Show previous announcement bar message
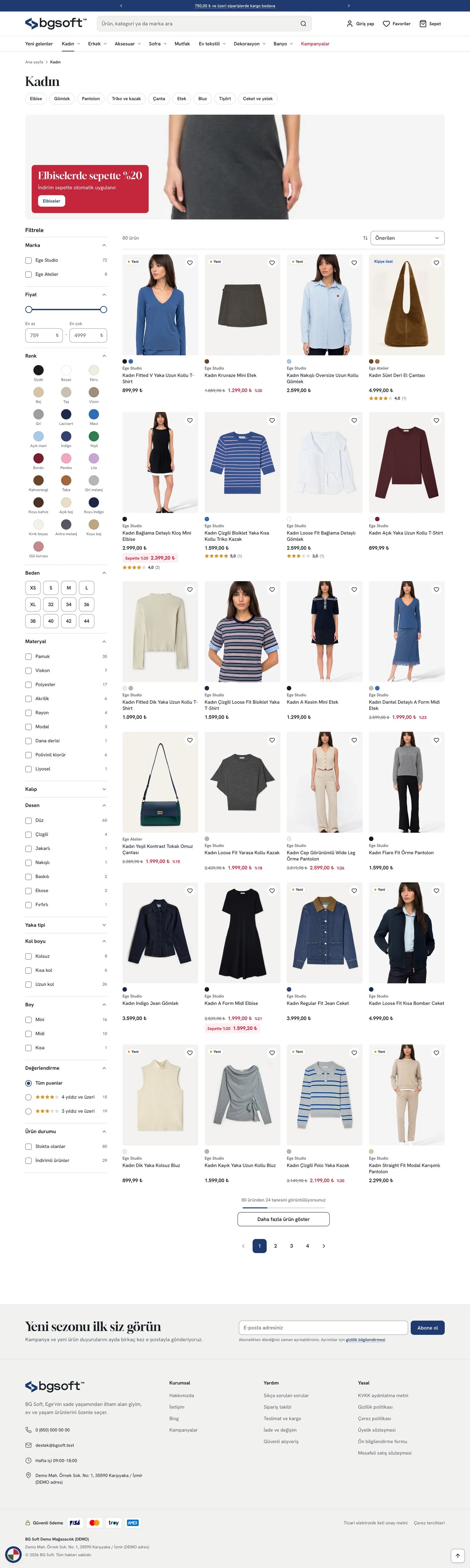 click(x=121, y=6)
